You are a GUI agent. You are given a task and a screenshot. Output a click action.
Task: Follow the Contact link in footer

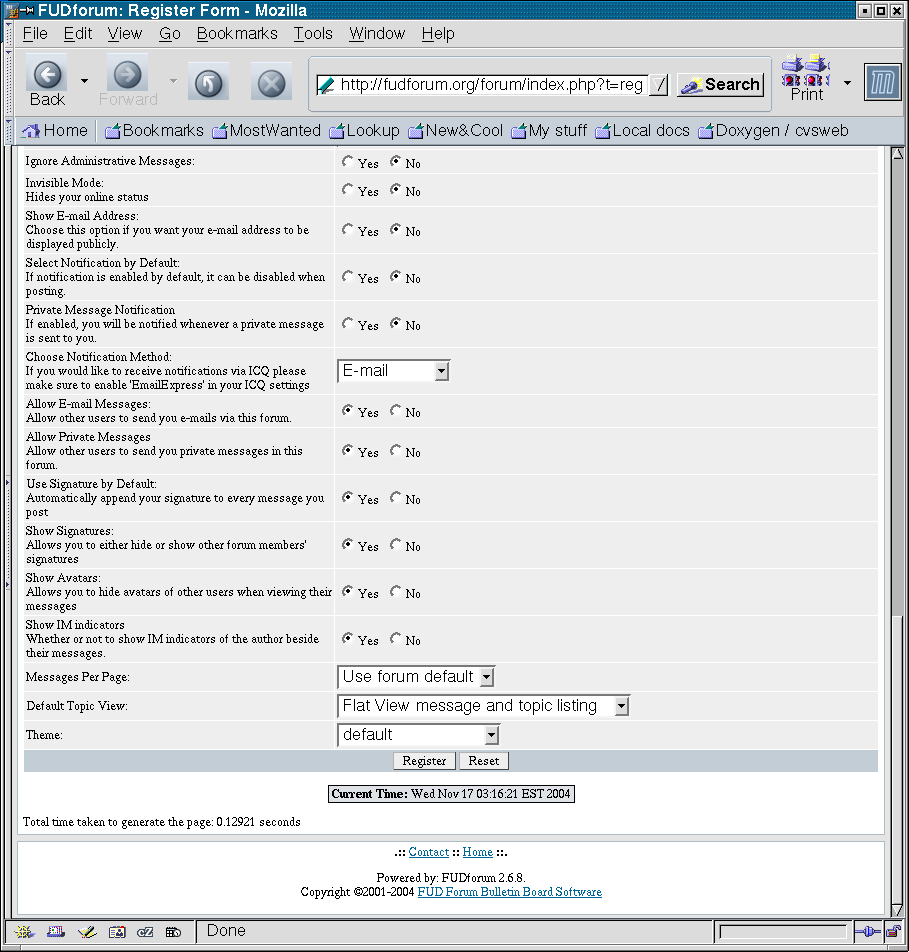point(429,852)
